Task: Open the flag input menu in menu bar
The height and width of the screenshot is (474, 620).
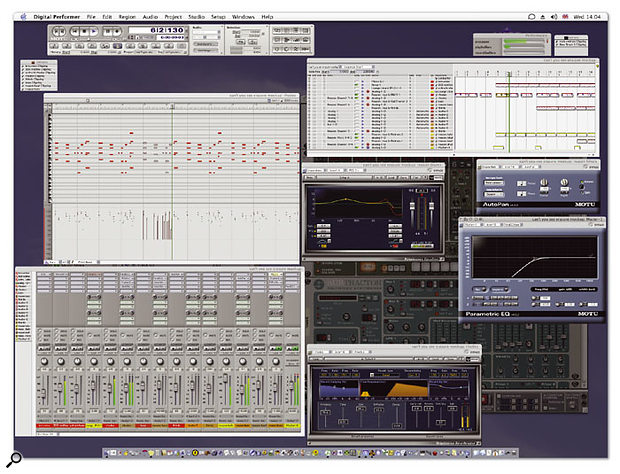Action: pyautogui.click(x=565, y=17)
